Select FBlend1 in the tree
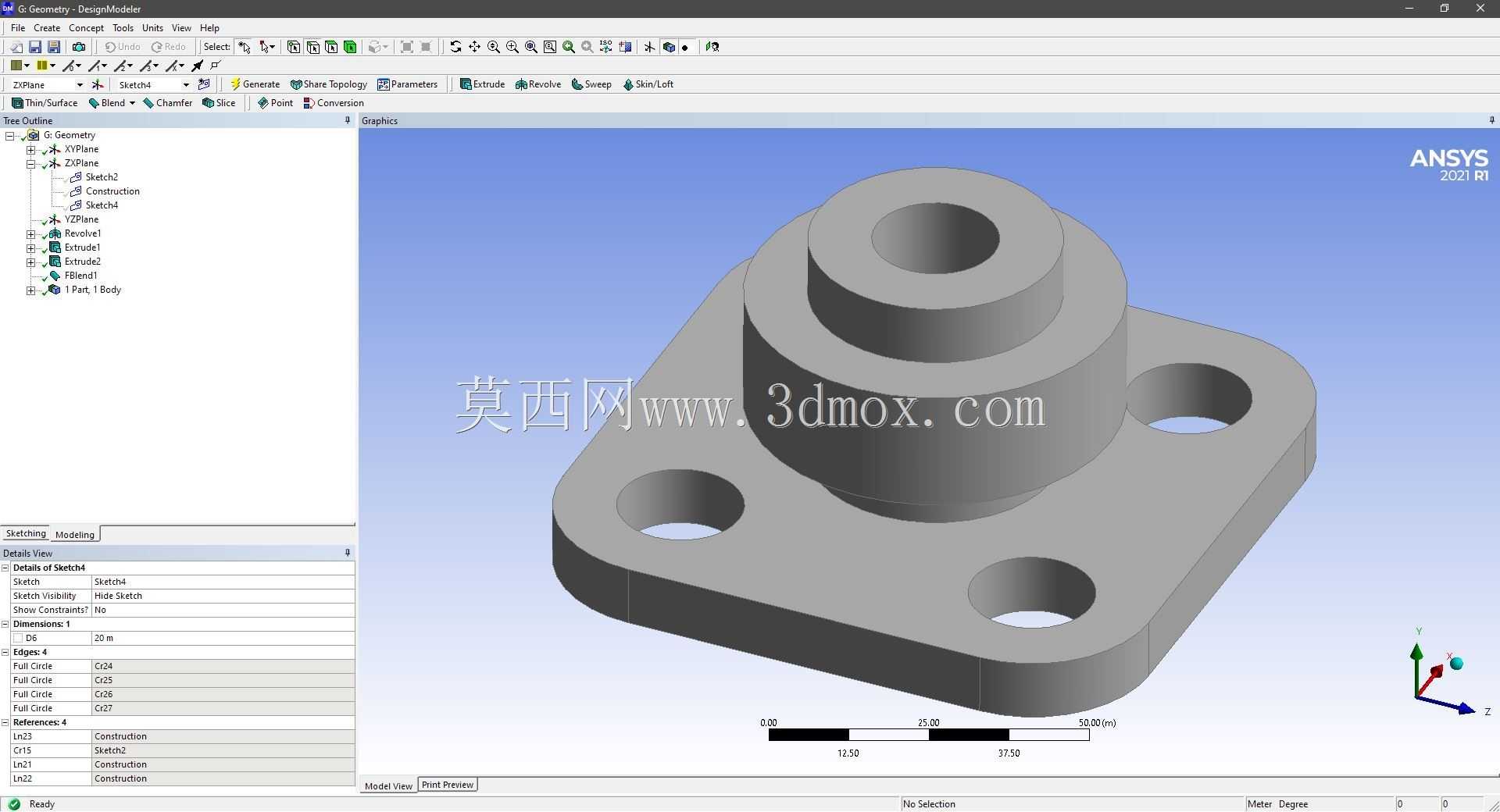Viewport: 1500px width, 812px height. point(80,276)
